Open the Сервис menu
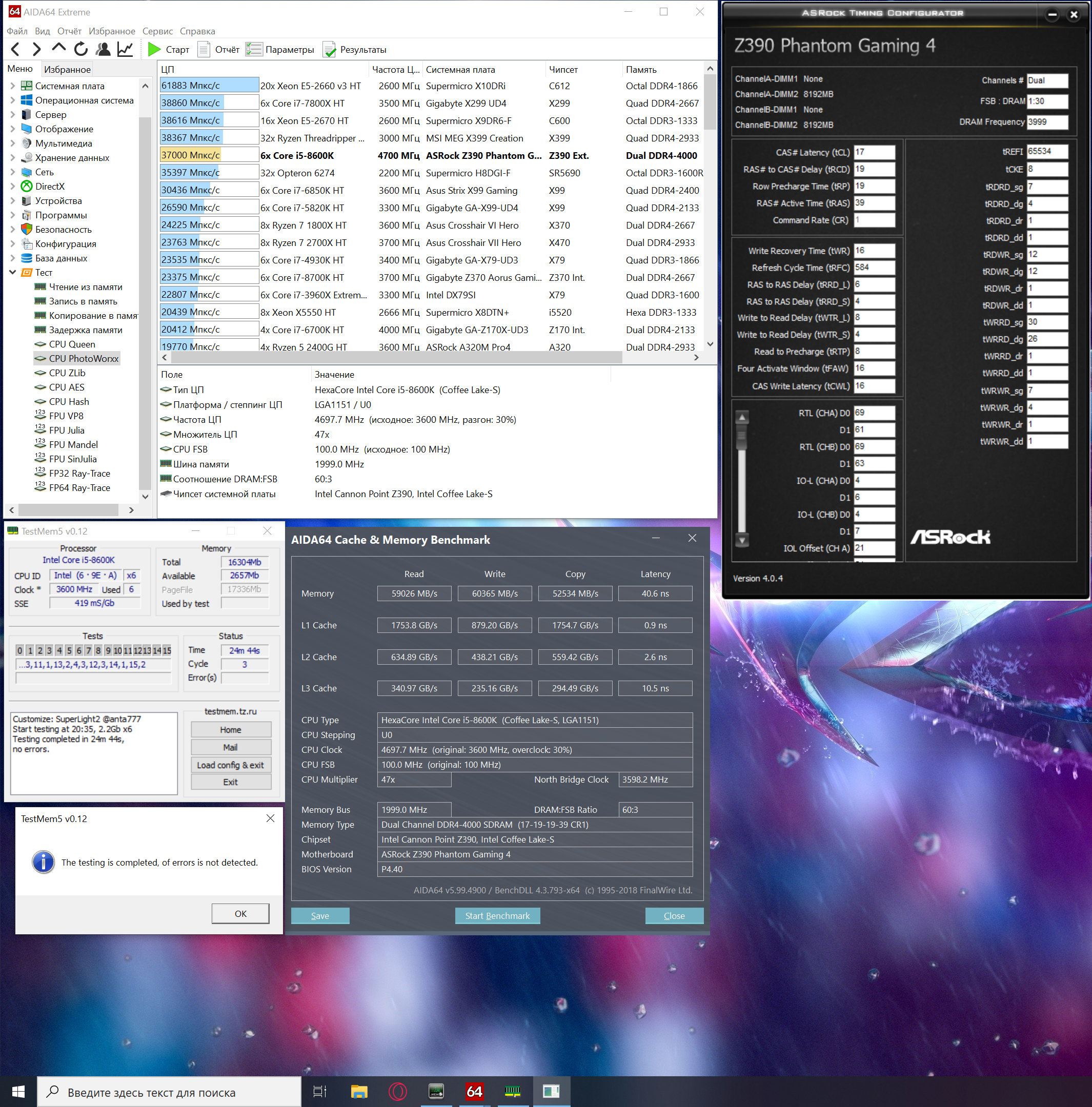The image size is (1092, 1107). point(157,31)
